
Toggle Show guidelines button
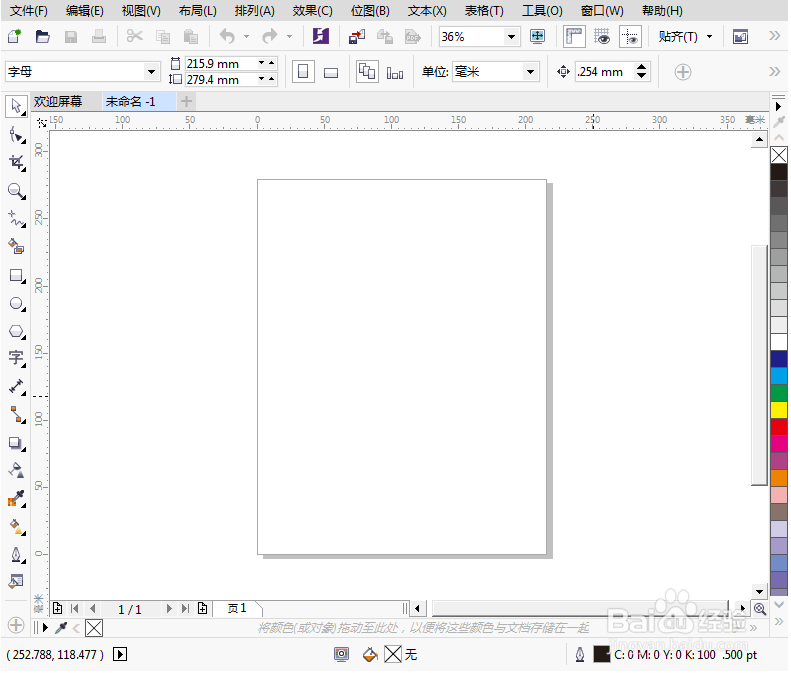630,36
